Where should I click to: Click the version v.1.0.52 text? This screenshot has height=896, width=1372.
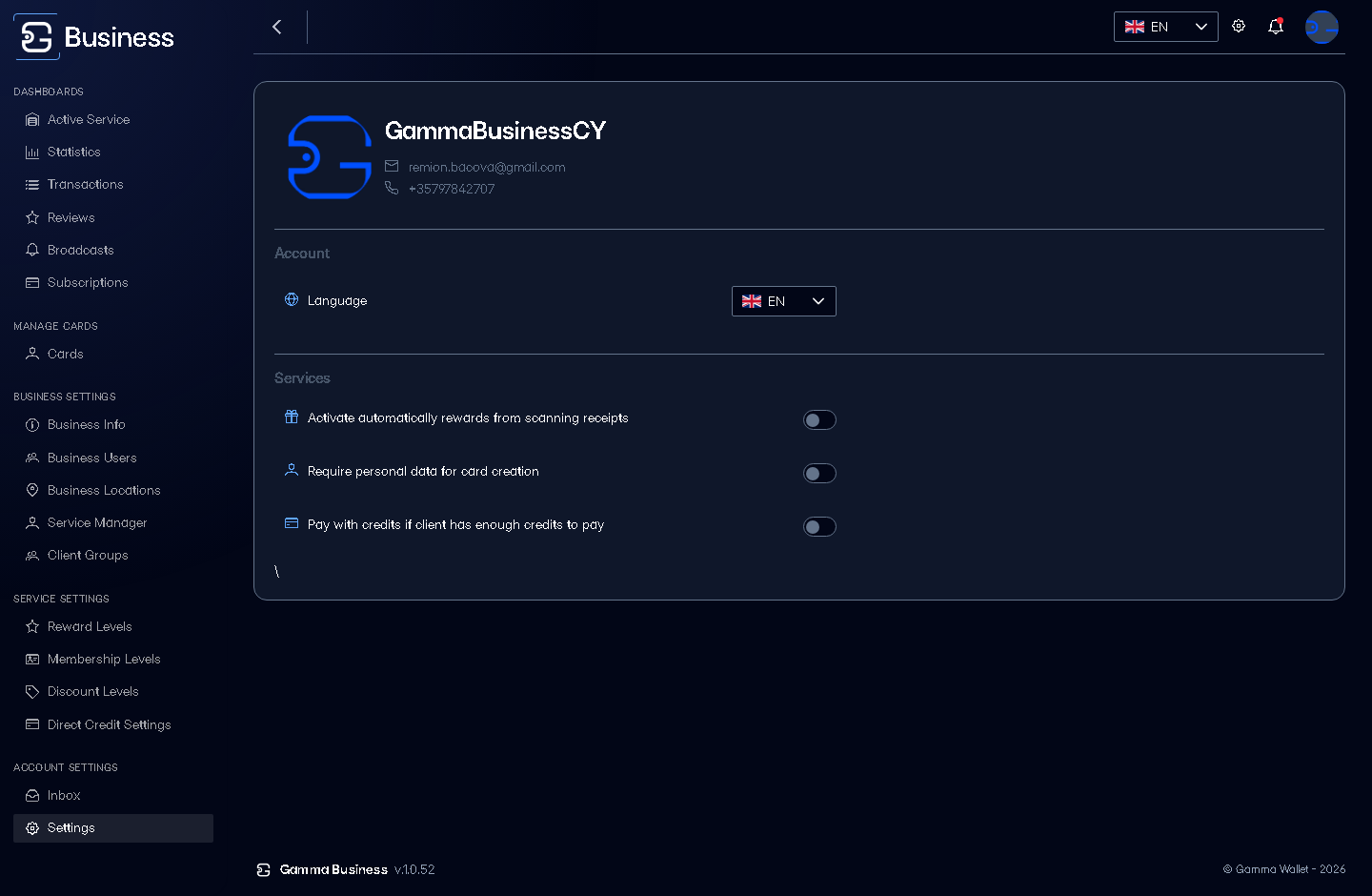click(x=414, y=869)
